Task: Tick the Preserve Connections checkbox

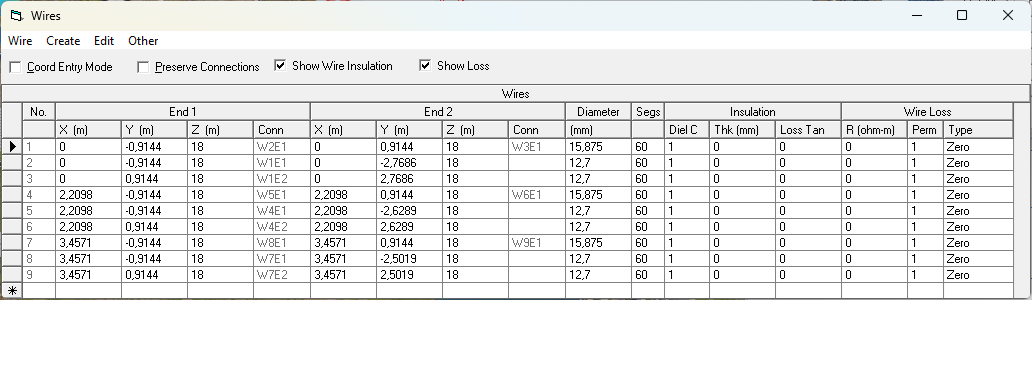Action: point(143,67)
